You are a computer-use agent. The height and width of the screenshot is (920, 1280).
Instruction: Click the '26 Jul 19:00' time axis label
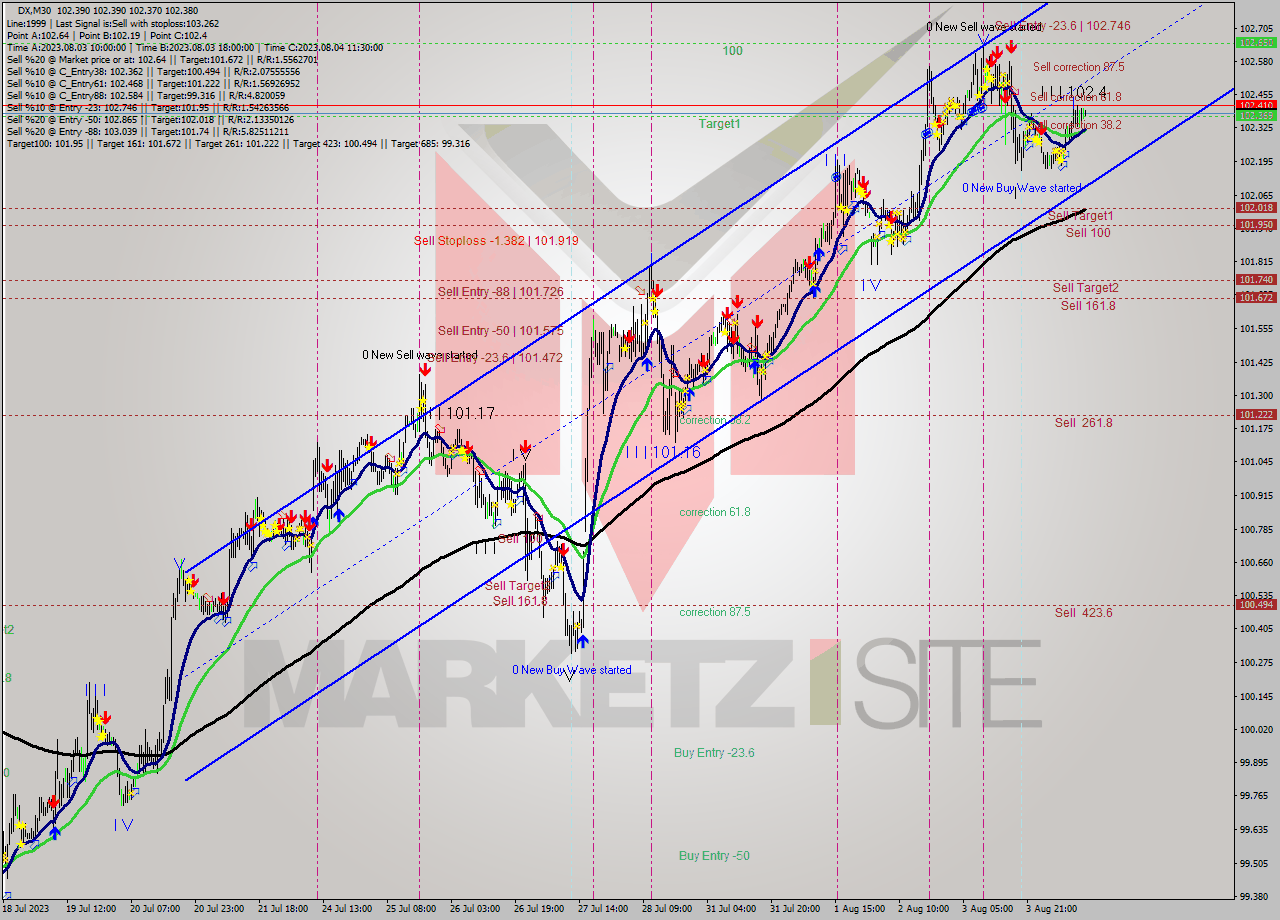coord(540,909)
